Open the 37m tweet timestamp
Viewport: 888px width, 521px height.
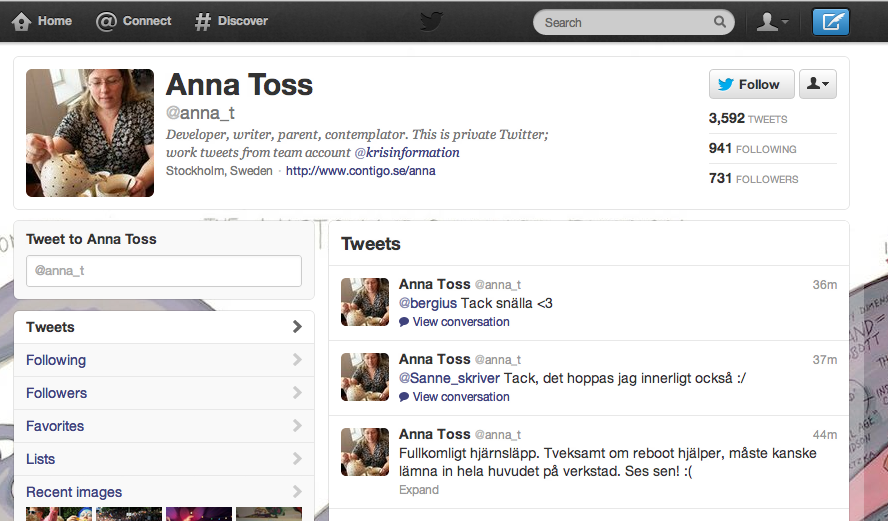(x=825, y=360)
